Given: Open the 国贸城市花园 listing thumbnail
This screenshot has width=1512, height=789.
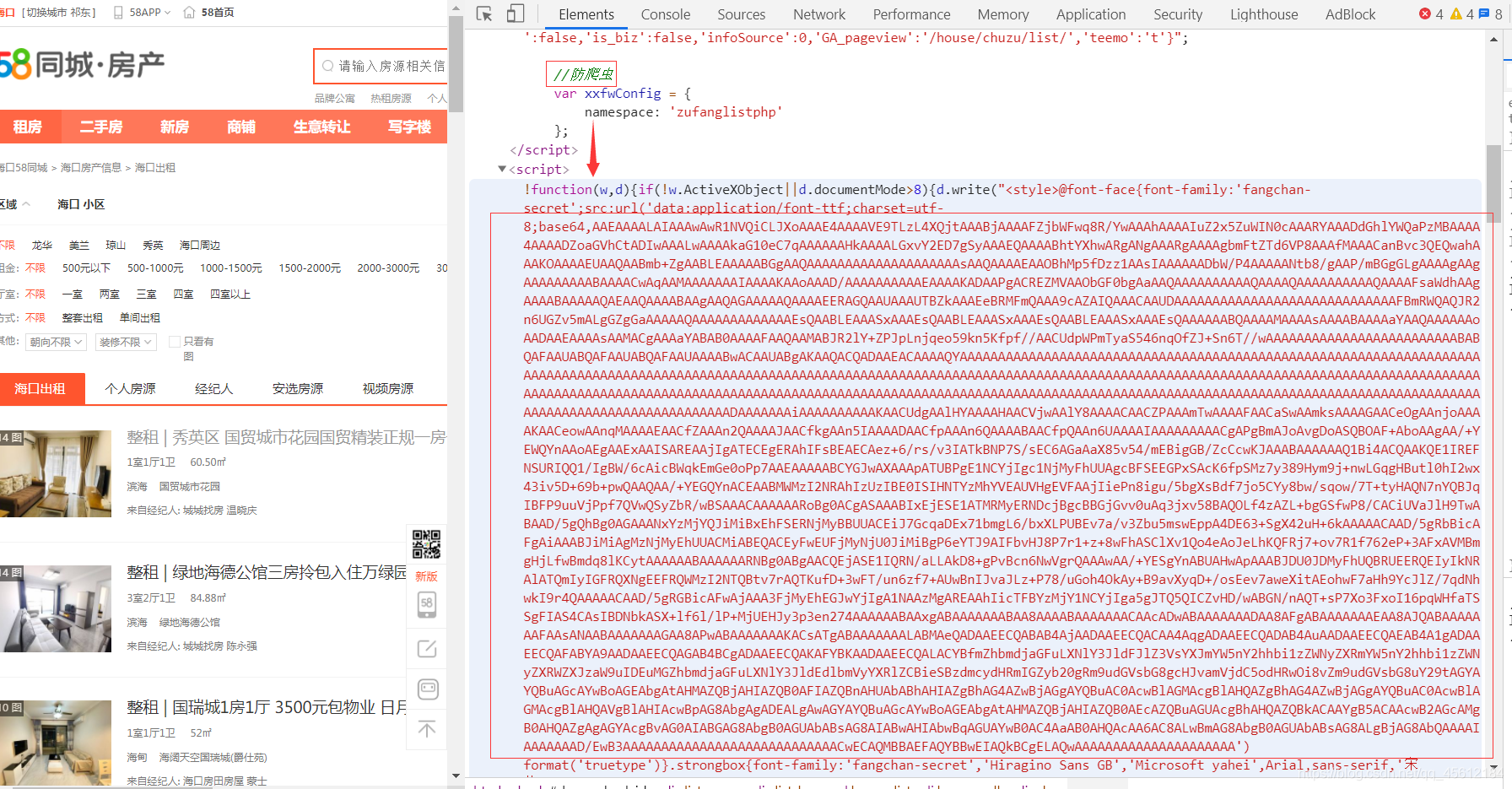Looking at the screenshot, I should point(56,473).
